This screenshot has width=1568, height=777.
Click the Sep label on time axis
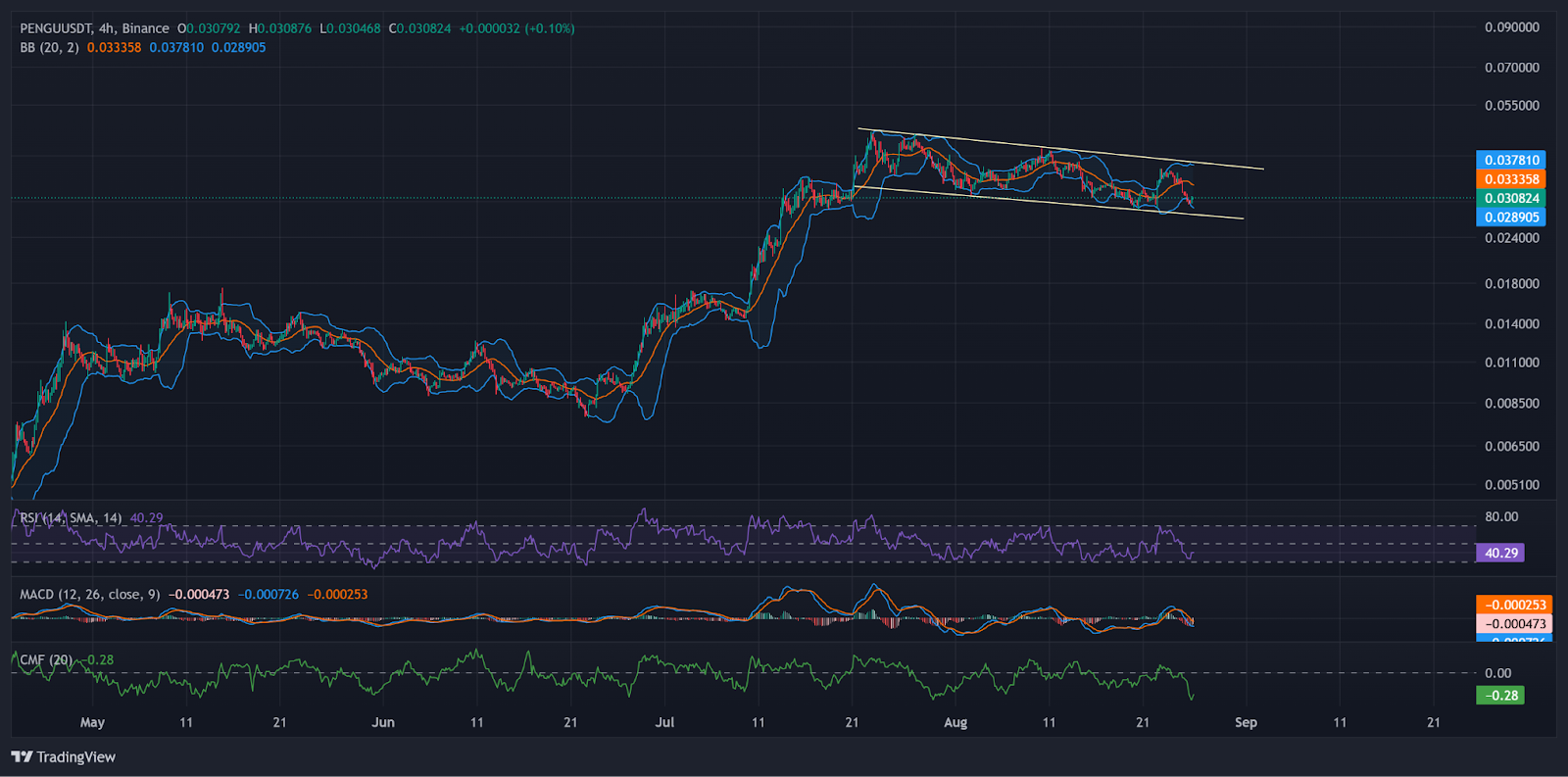pyautogui.click(x=1246, y=722)
